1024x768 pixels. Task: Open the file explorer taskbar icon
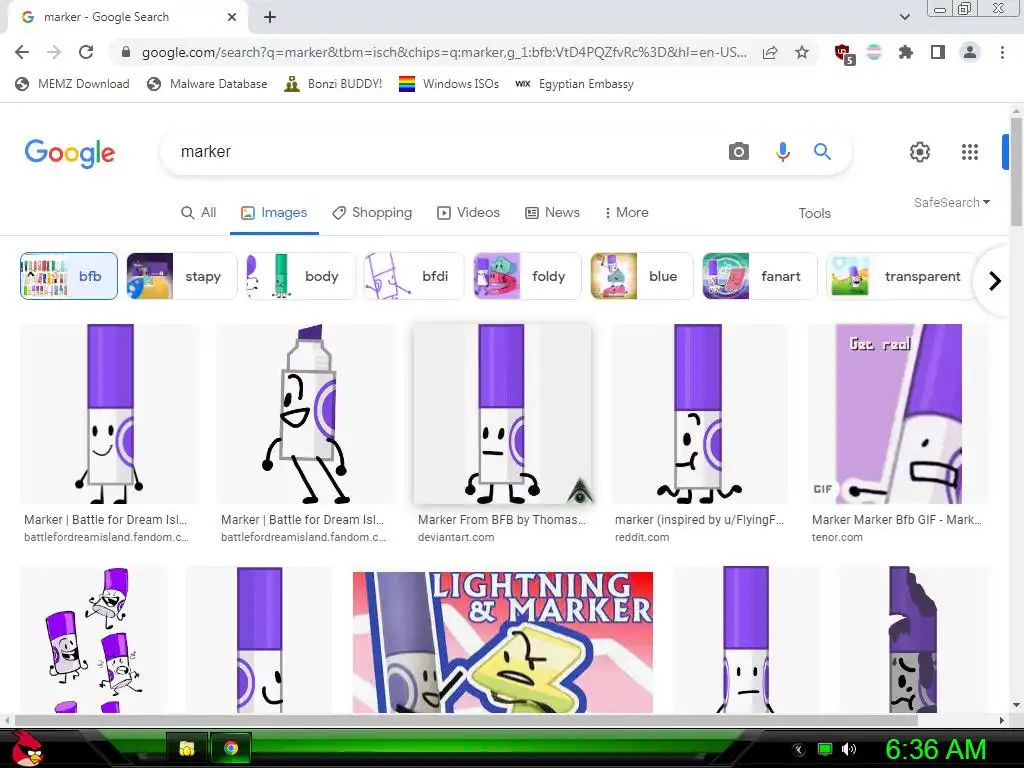pyautogui.click(x=187, y=748)
